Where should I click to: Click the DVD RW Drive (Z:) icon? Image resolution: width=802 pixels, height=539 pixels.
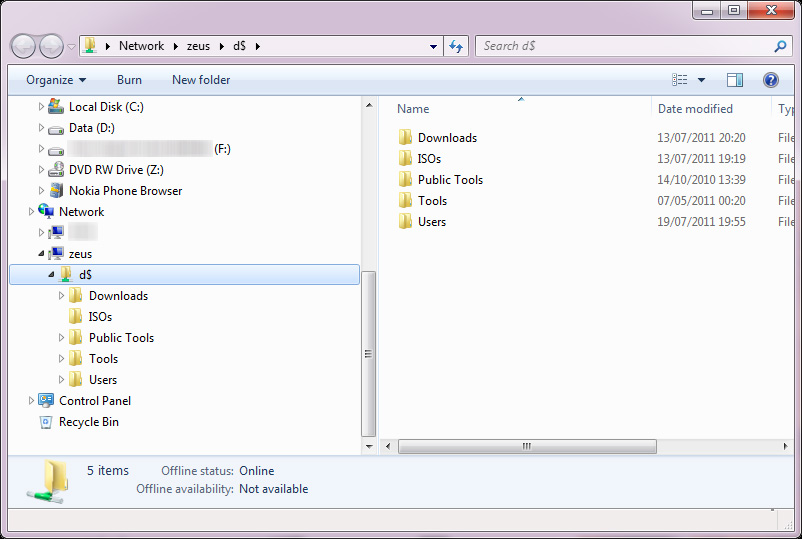pos(56,169)
